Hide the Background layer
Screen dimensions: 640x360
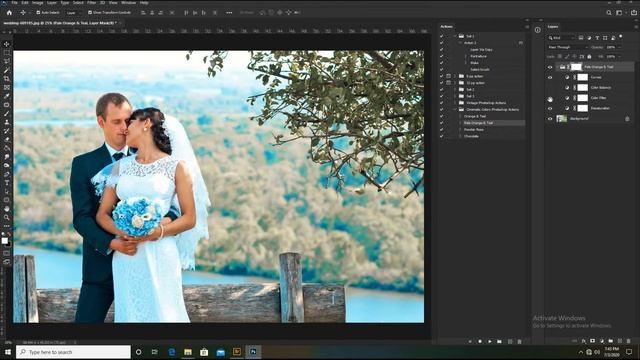(550, 119)
